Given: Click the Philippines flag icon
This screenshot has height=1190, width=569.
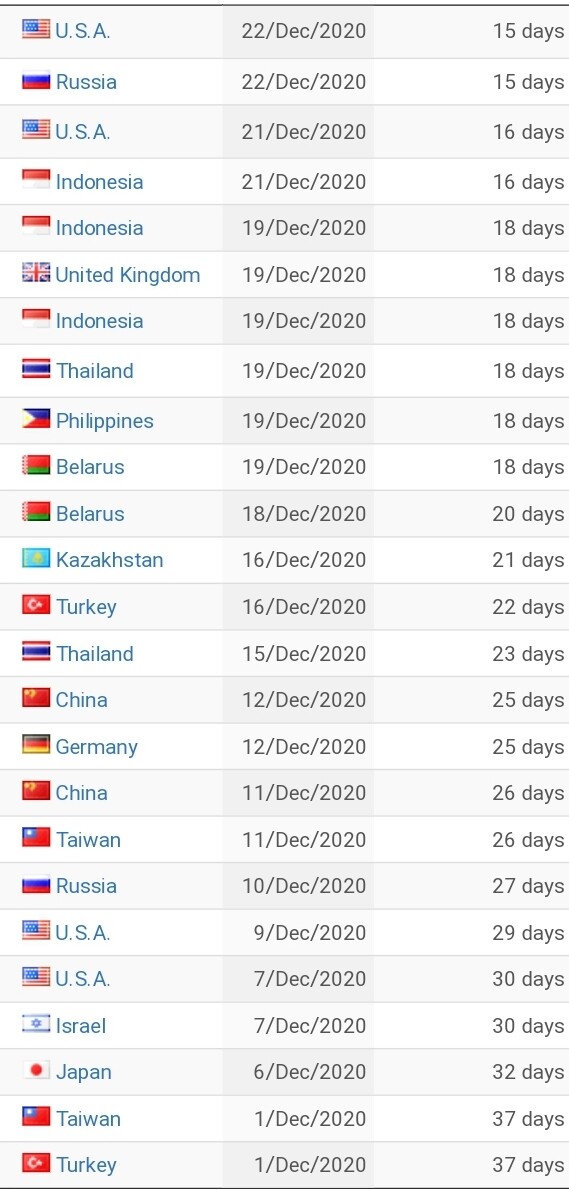Looking at the screenshot, I should click(36, 419).
